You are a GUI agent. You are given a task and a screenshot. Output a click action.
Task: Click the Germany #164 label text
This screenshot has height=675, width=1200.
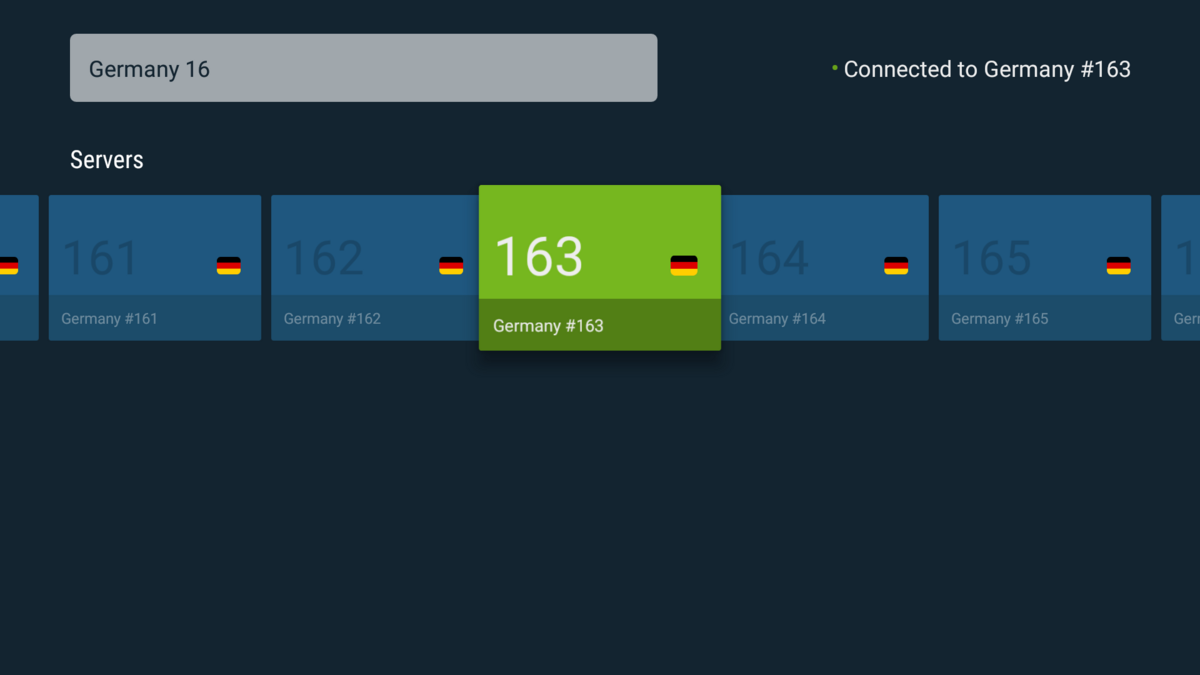777,319
